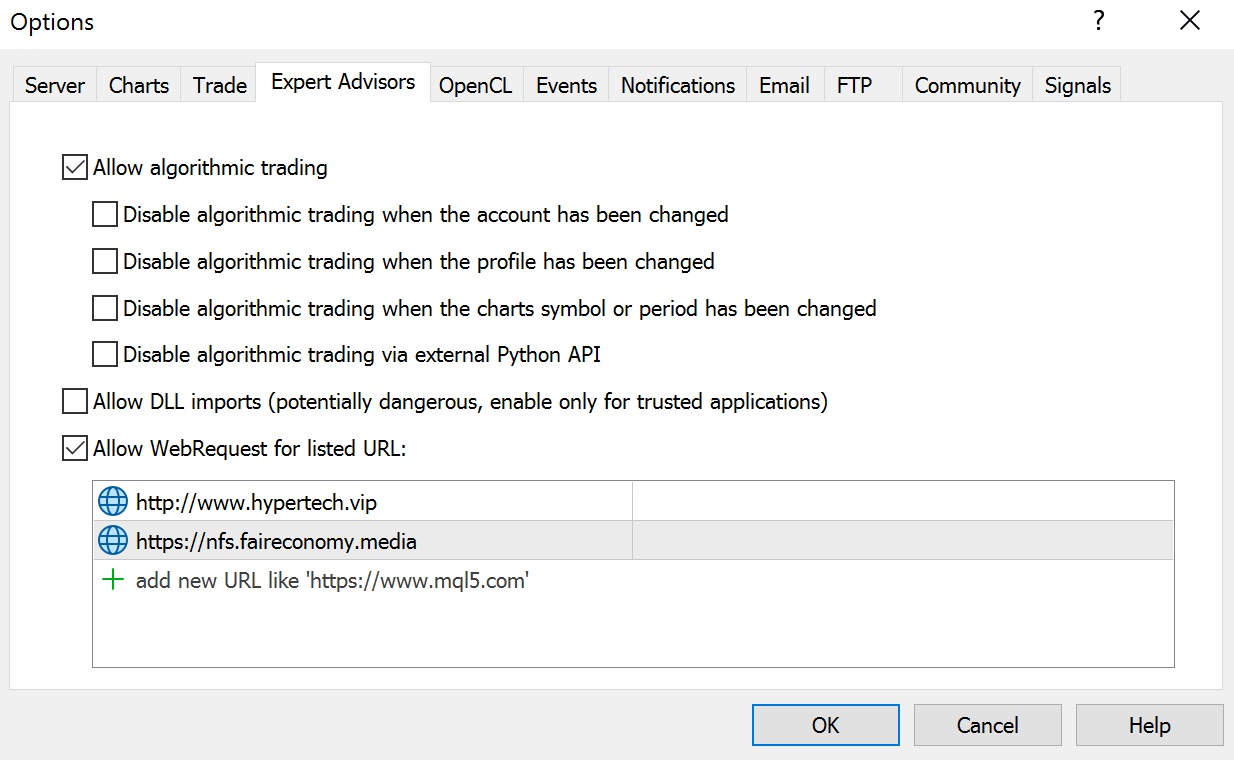
Task: Click the Help button
Action: (1149, 725)
